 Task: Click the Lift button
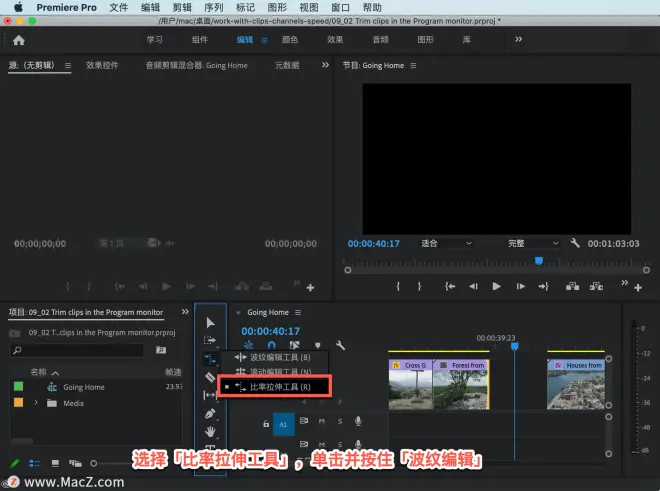pos(572,286)
